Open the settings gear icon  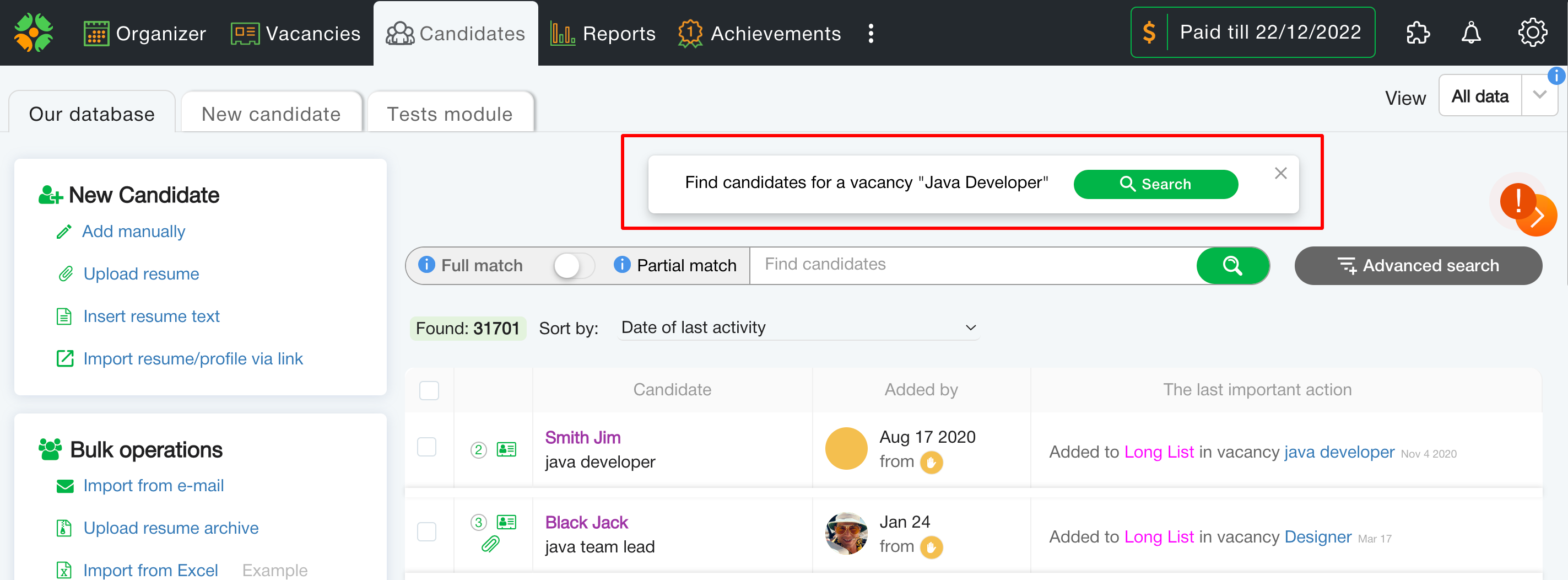1532,33
